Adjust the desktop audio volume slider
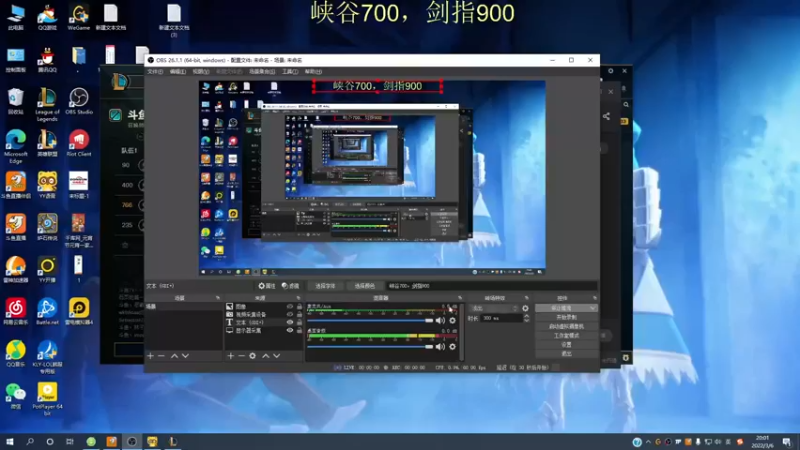Screen dimensions: 800x450 coord(370,346)
